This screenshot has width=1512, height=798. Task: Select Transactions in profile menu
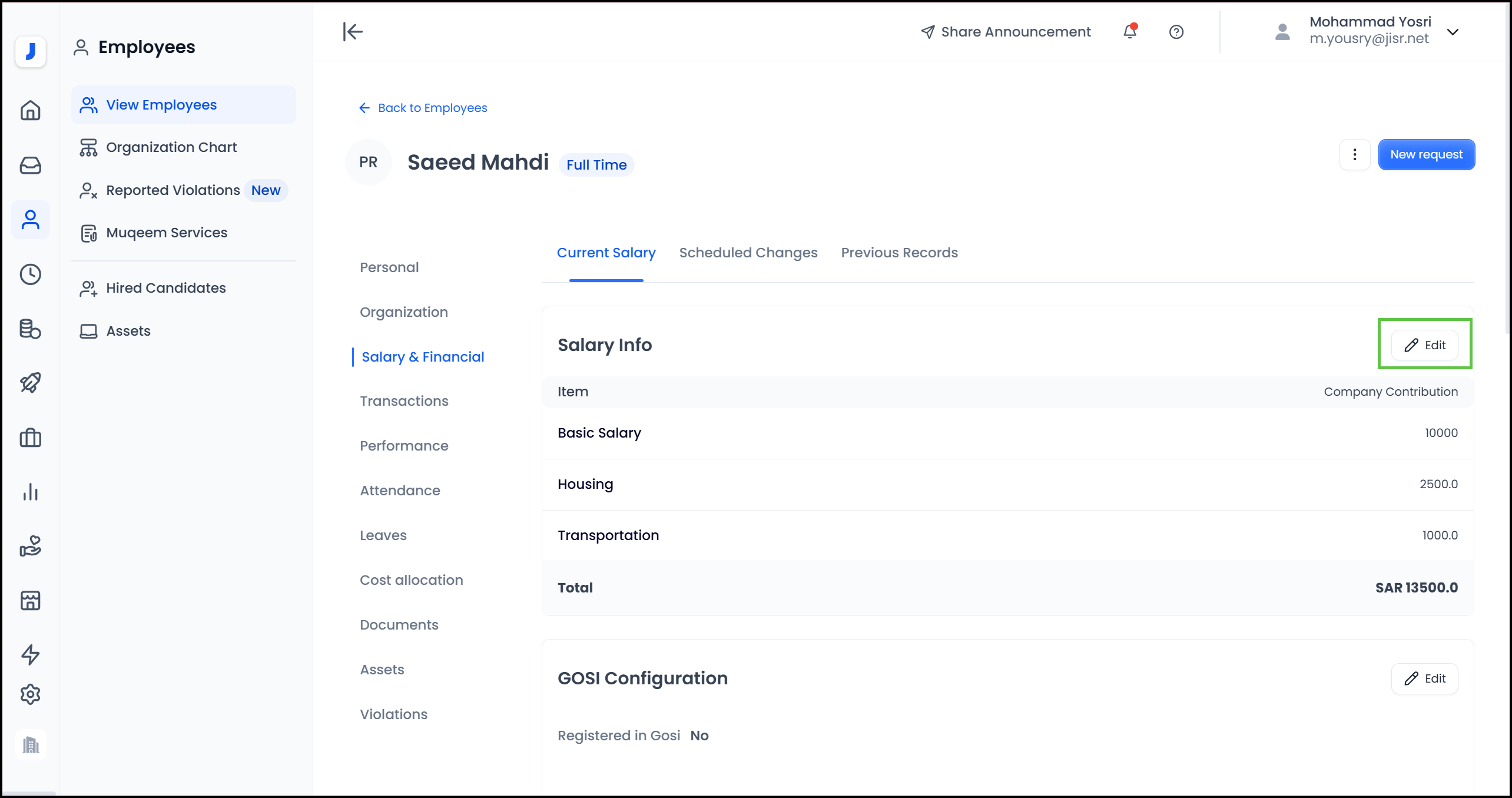[x=404, y=401]
